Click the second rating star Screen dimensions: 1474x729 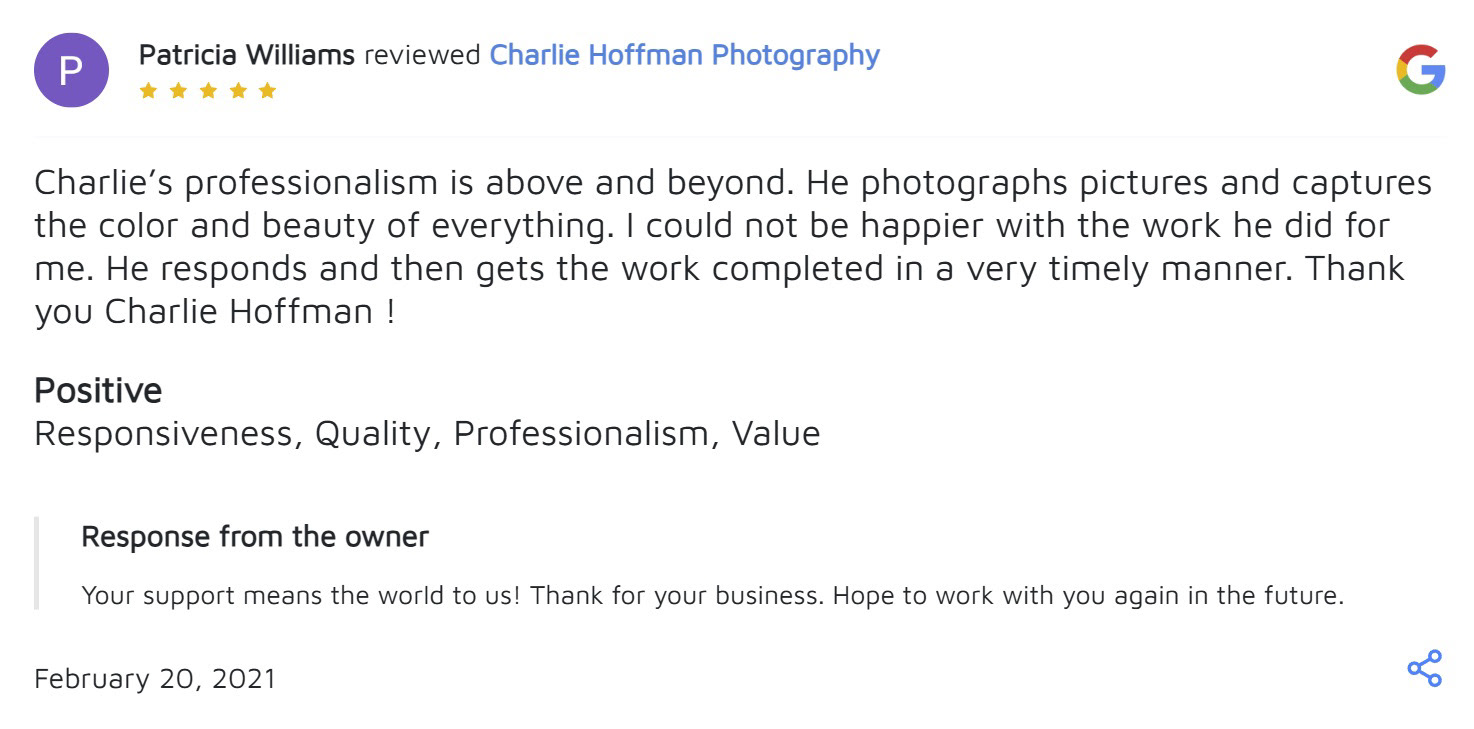(178, 91)
